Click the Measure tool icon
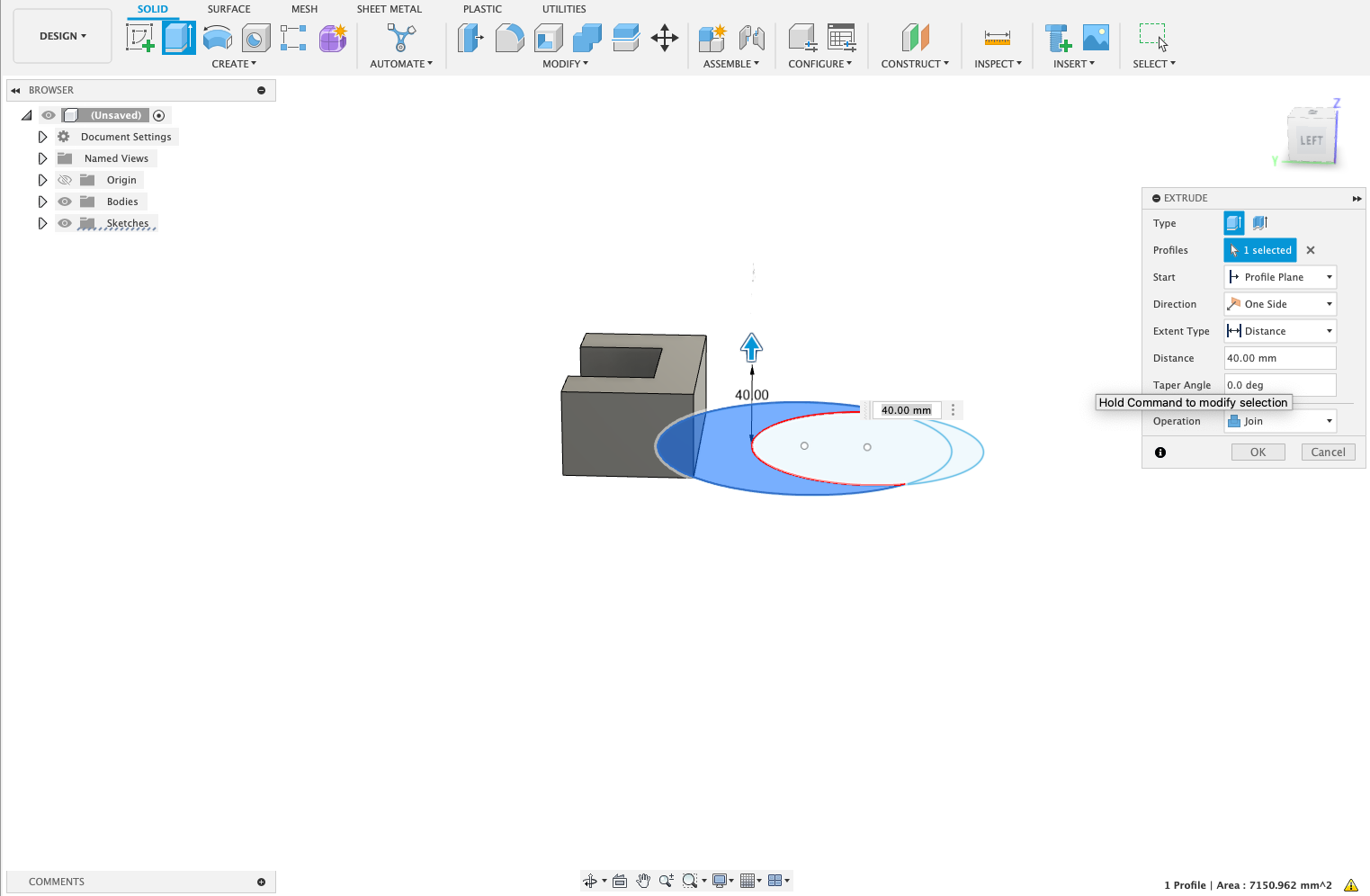The height and width of the screenshot is (896, 1370). [998, 38]
